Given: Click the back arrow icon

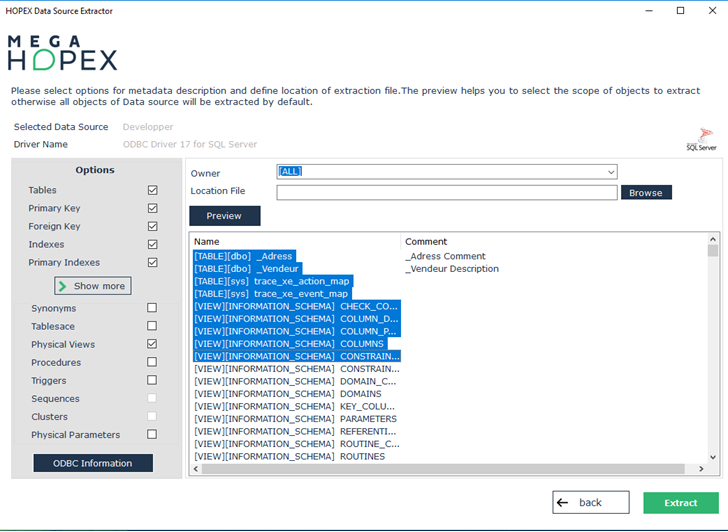Looking at the screenshot, I should [x=563, y=502].
